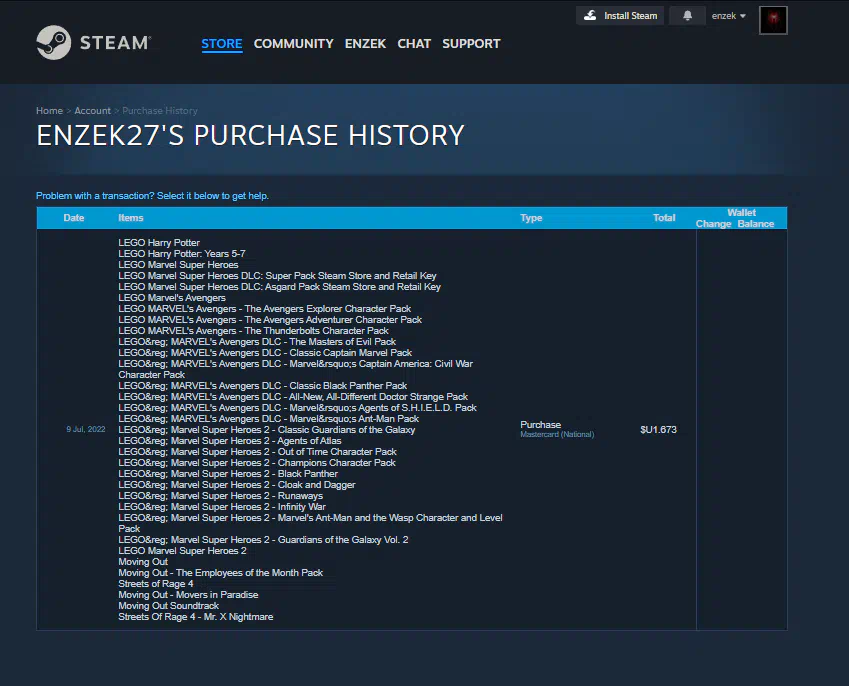The width and height of the screenshot is (849, 686).
Task: Click the Runaways item line
Action: point(220,496)
